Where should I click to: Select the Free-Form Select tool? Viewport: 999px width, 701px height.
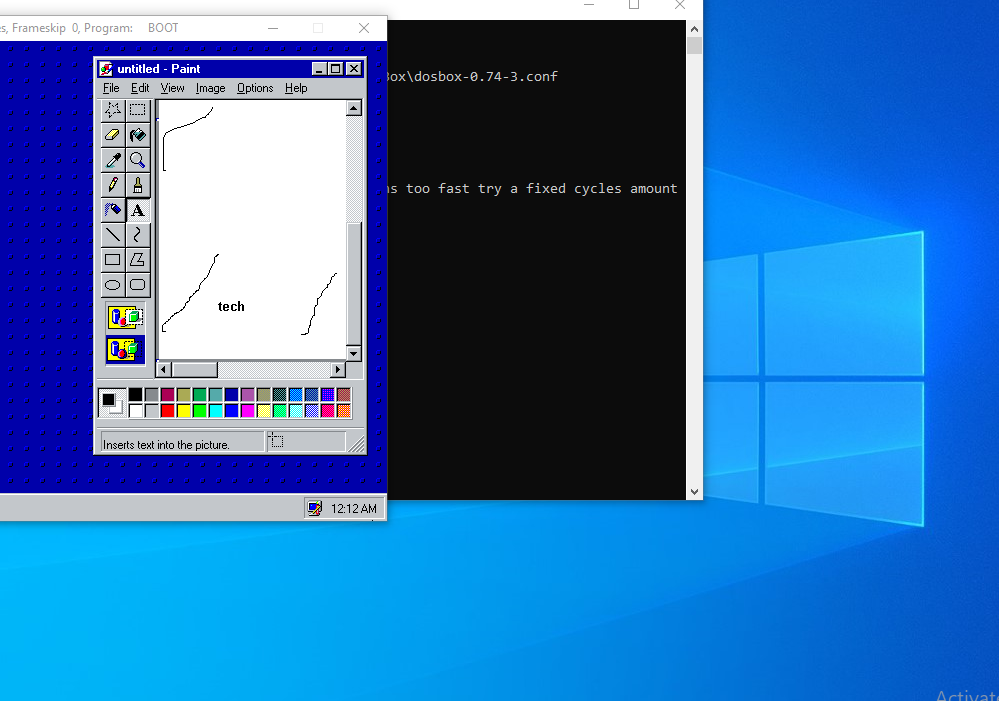click(x=113, y=110)
